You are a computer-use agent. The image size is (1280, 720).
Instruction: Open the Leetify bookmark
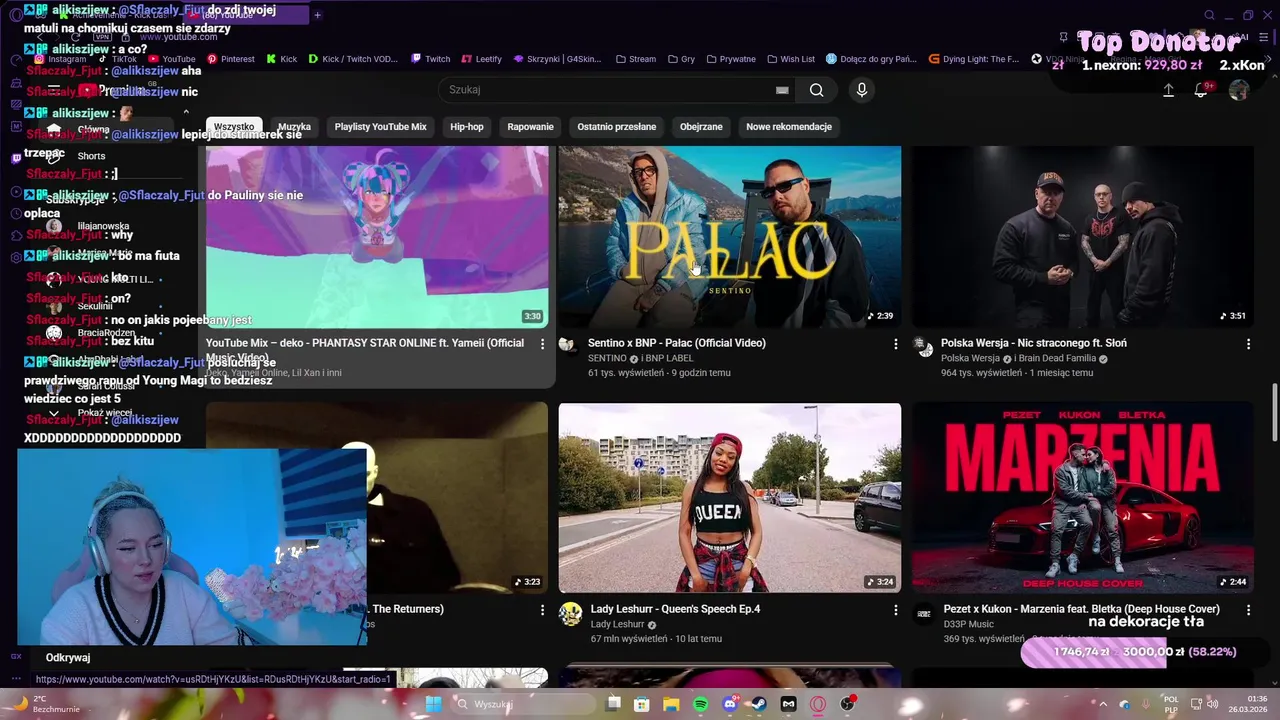pos(481,59)
